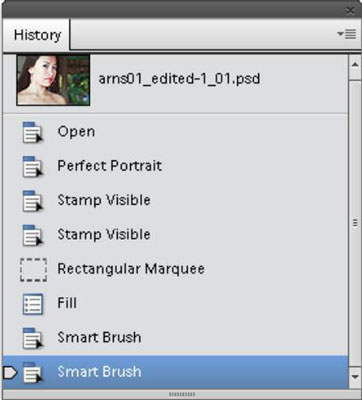The width and height of the screenshot is (362, 400).
Task: Click the highlighted Smart Brush state icon
Action: (x=33, y=372)
